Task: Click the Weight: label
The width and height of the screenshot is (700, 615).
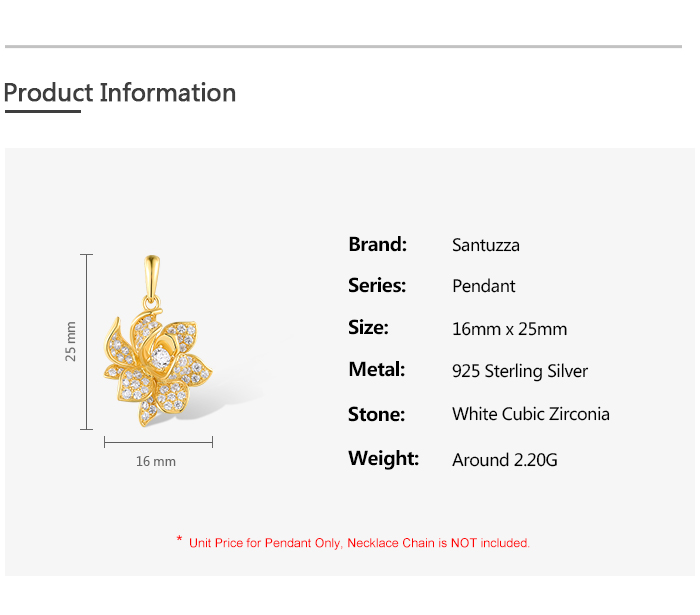Action: point(384,458)
